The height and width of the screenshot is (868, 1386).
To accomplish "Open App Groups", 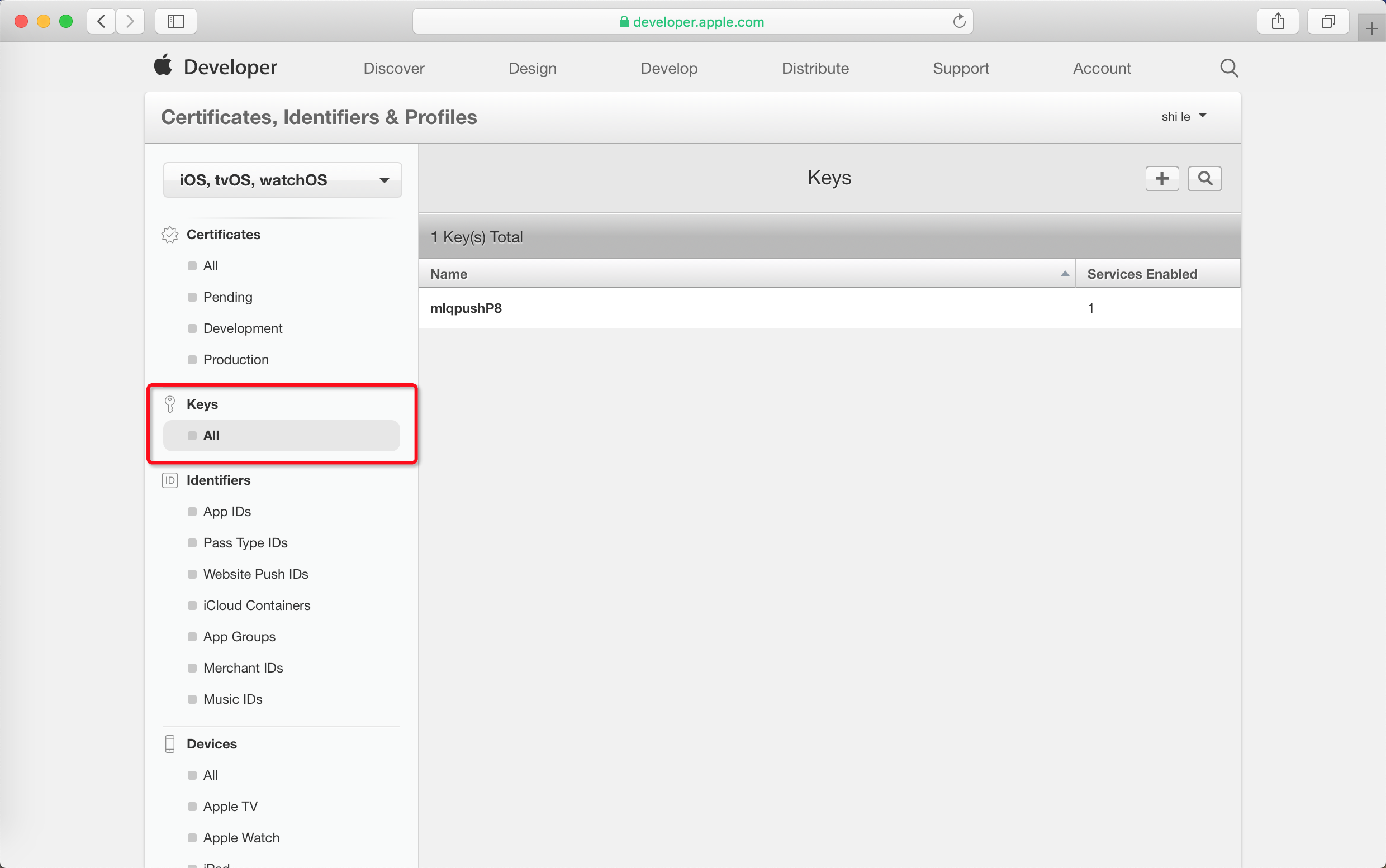I will [239, 637].
